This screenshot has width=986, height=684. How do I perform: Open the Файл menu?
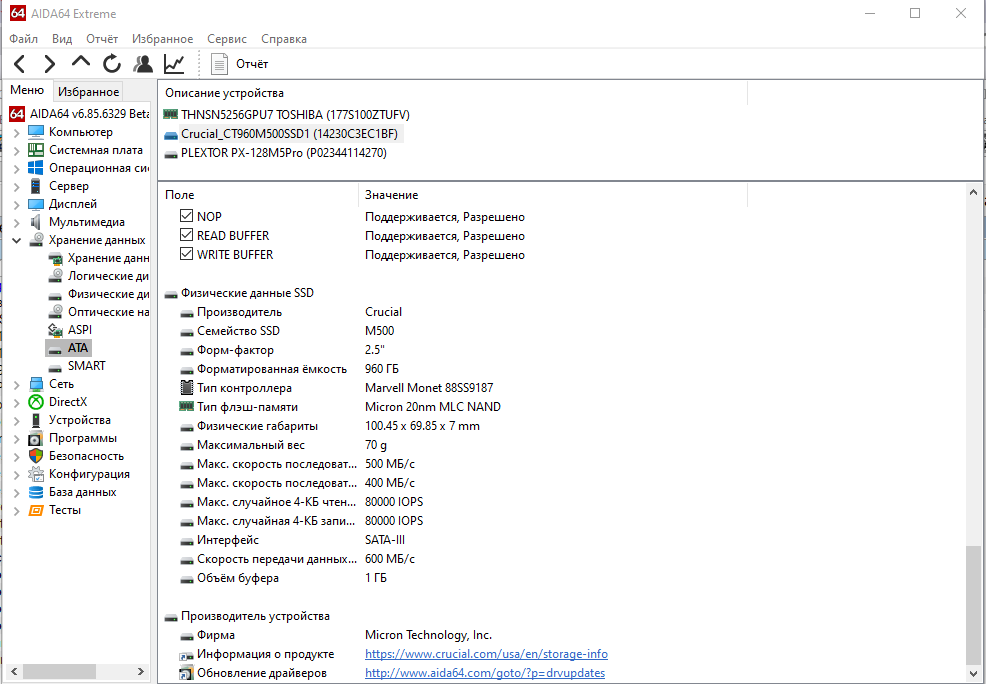click(x=23, y=39)
